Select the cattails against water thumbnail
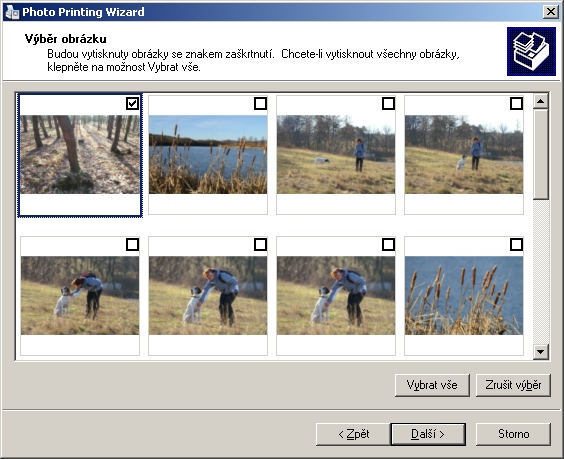The height and width of the screenshot is (459, 564). click(x=464, y=296)
